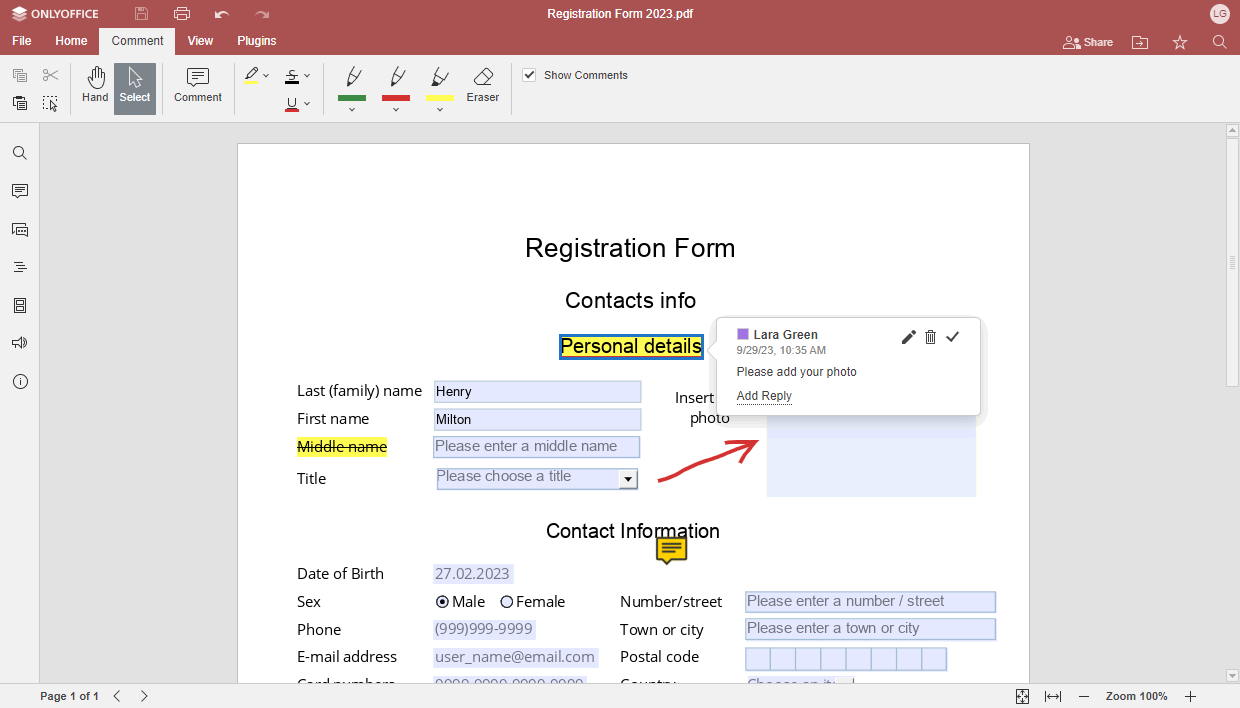This screenshot has height=708, width=1240.
Task: Open the Plugins tab
Action: (x=256, y=41)
